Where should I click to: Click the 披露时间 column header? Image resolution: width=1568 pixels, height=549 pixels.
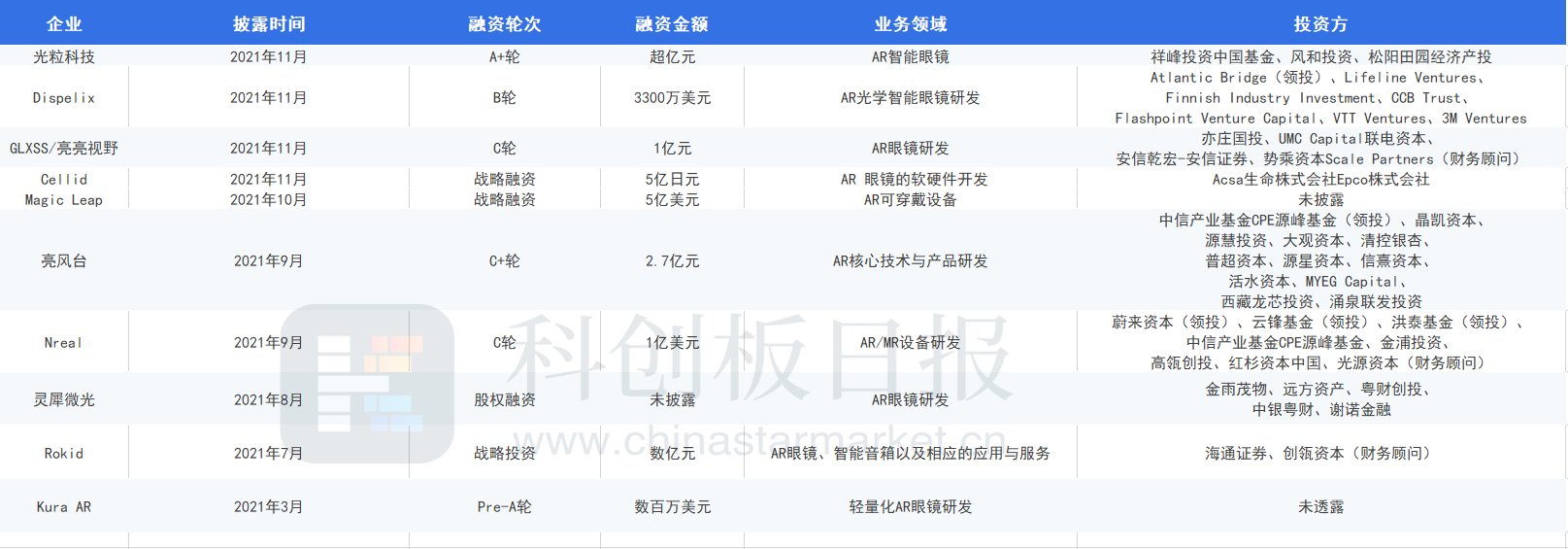[x=269, y=24]
